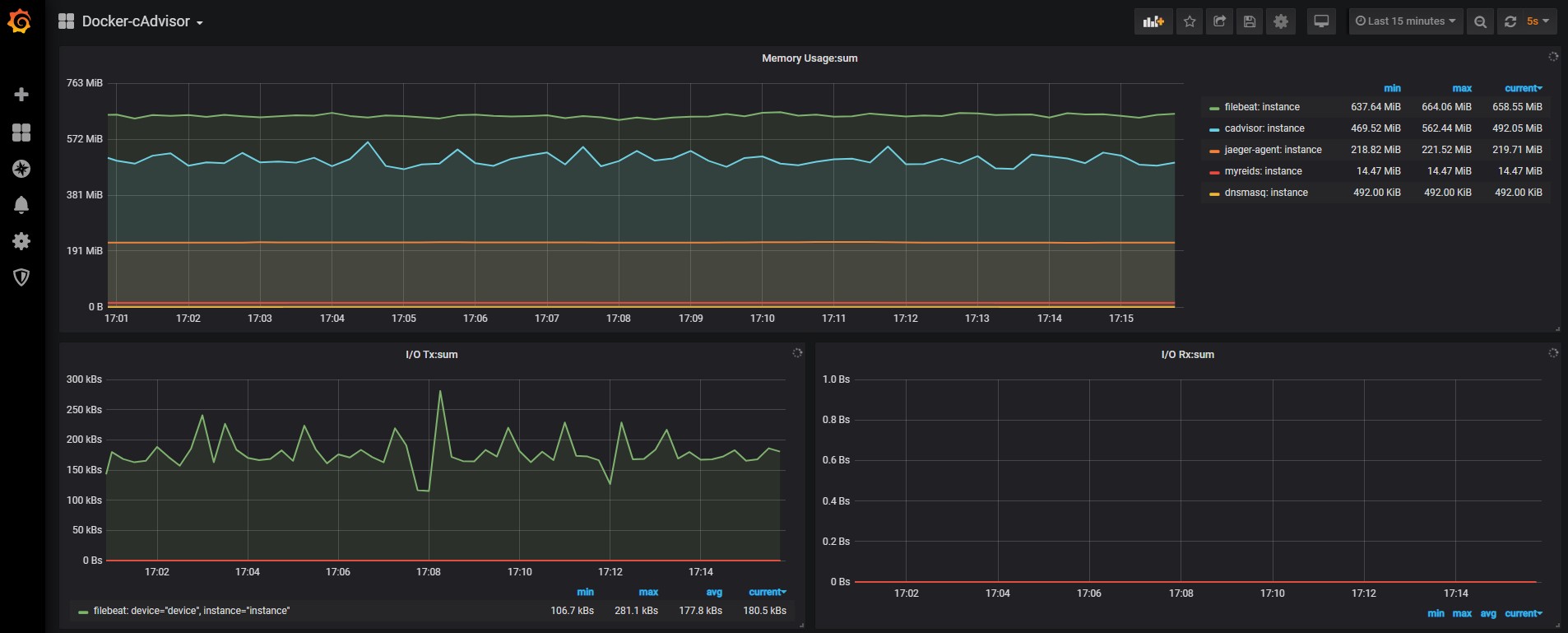The width and height of the screenshot is (1568, 633).
Task: Open the Grafana home logo
Action: click(x=20, y=21)
